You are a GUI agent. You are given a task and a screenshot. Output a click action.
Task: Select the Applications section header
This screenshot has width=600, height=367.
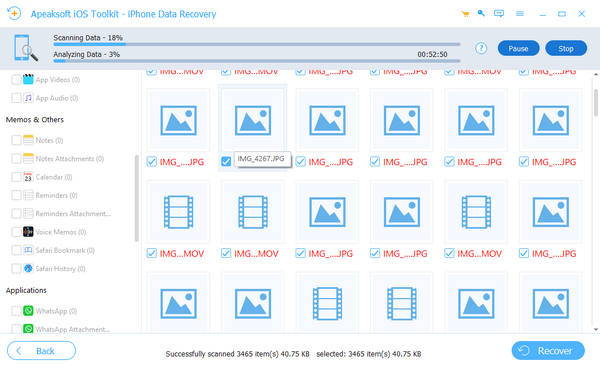(26, 290)
